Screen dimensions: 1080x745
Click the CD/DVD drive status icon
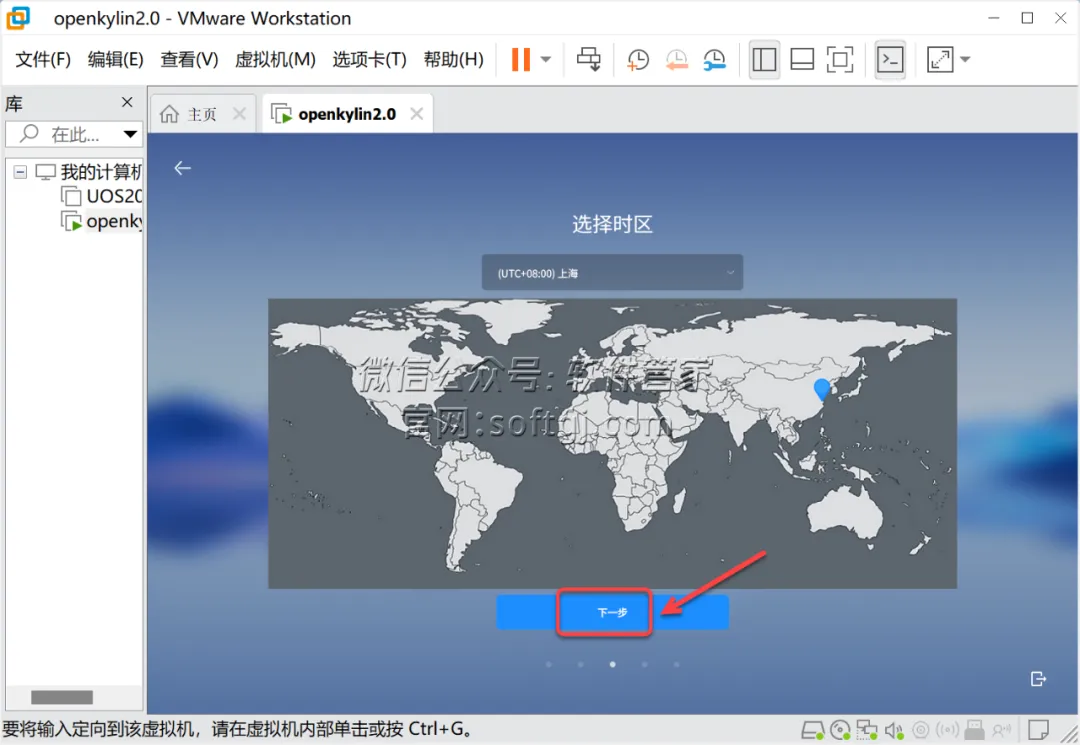[x=840, y=730]
